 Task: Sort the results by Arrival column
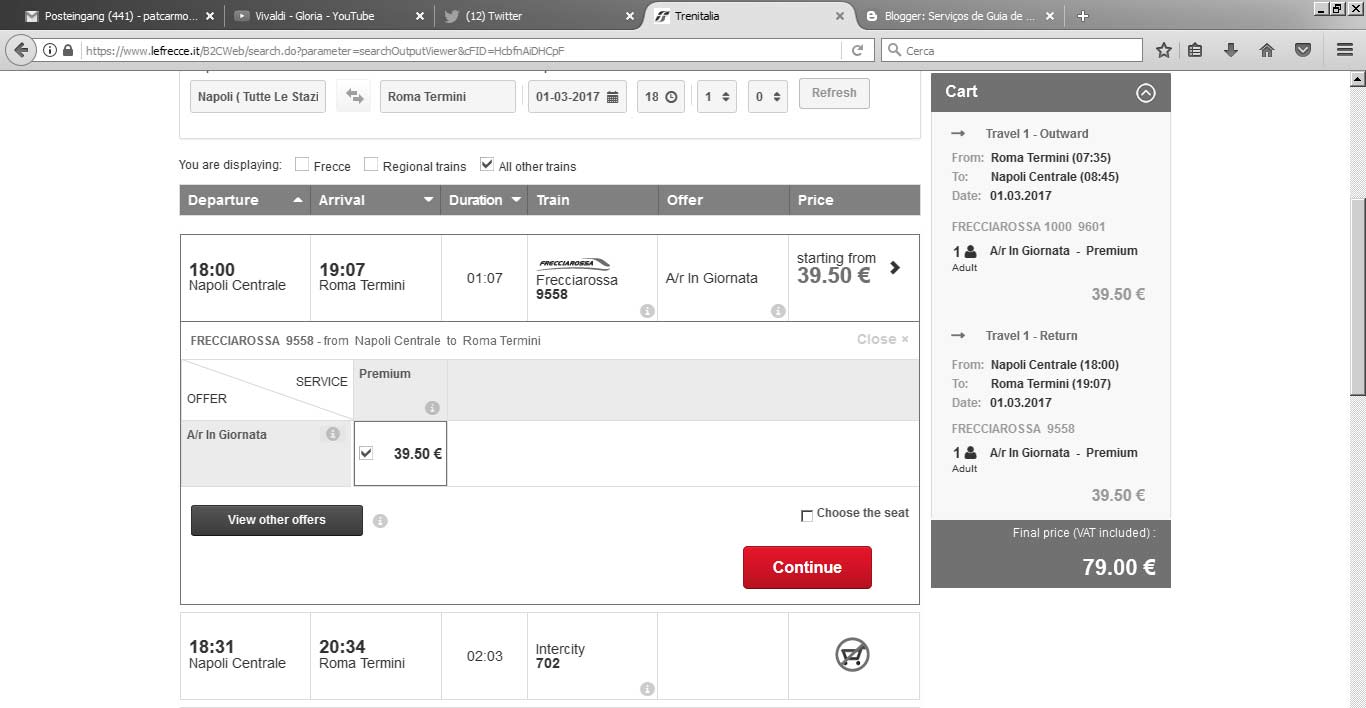376,200
